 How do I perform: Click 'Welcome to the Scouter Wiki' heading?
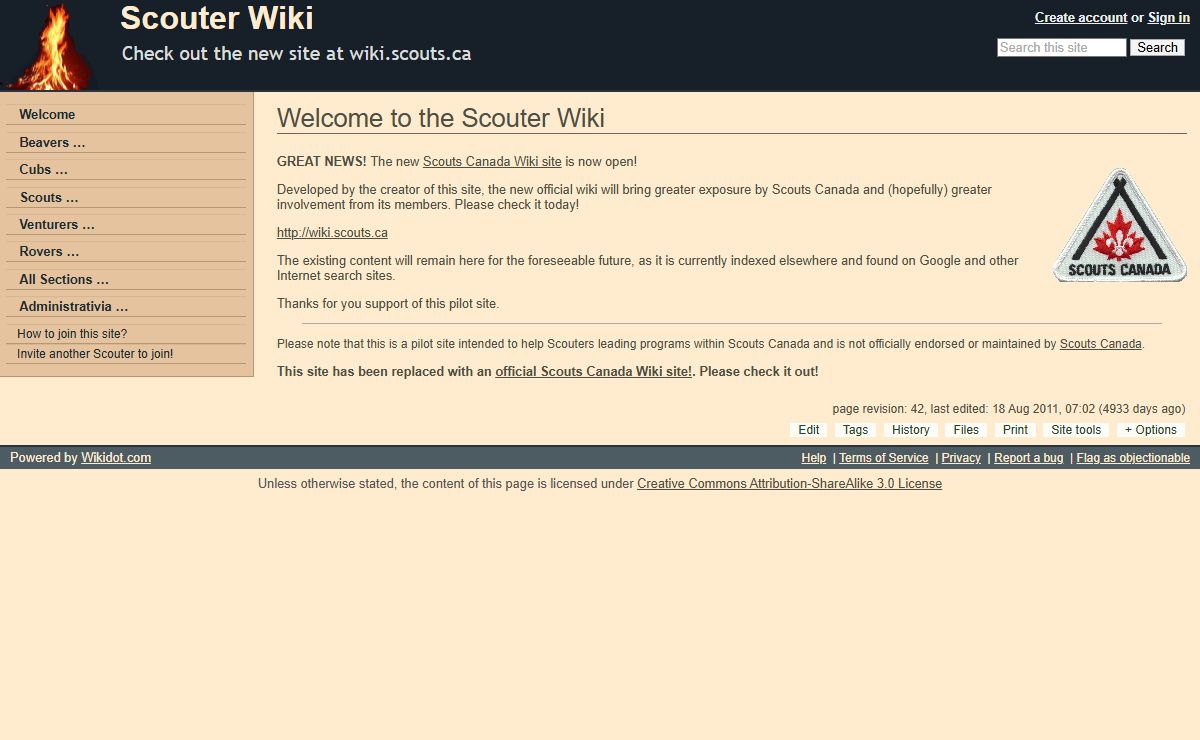point(441,118)
